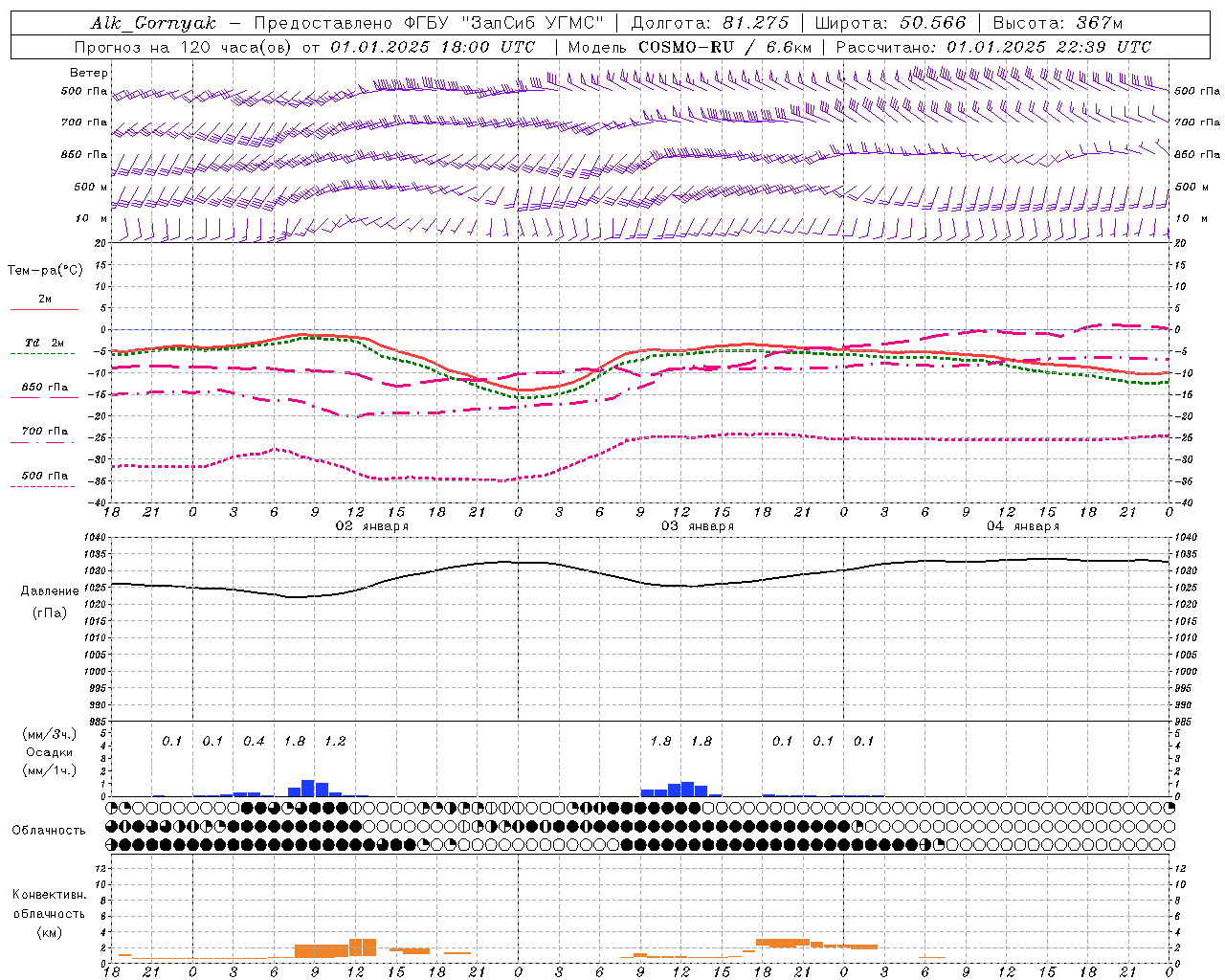This screenshot has width=1225, height=980.
Task: Click the 'Давление' pressure panel label
Action: pyautogui.click(x=49, y=591)
